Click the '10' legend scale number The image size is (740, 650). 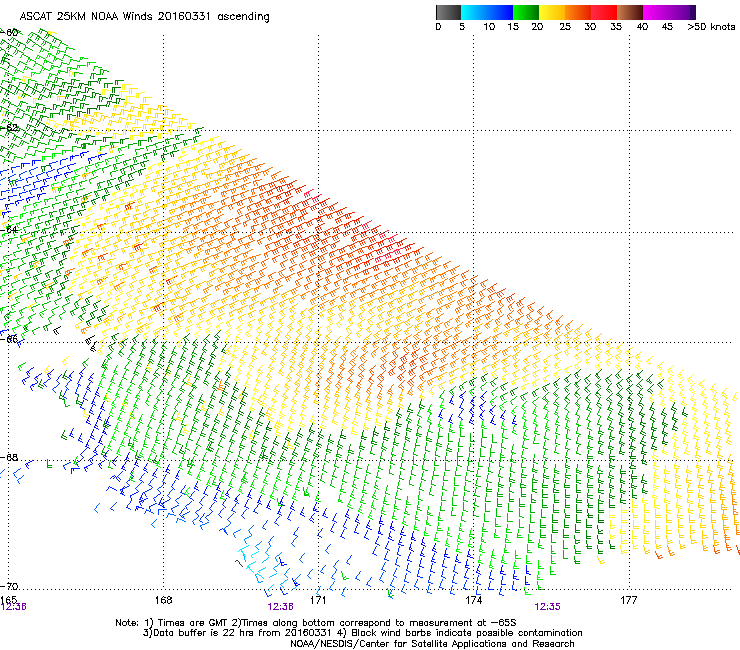coord(489,27)
